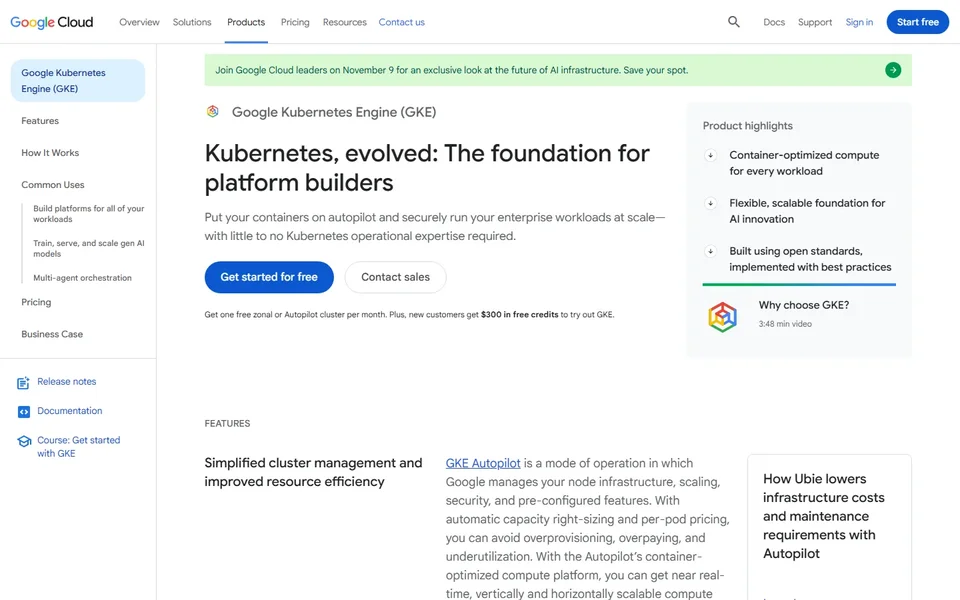
Task: Click the graduation cap course icon
Action: (24, 441)
